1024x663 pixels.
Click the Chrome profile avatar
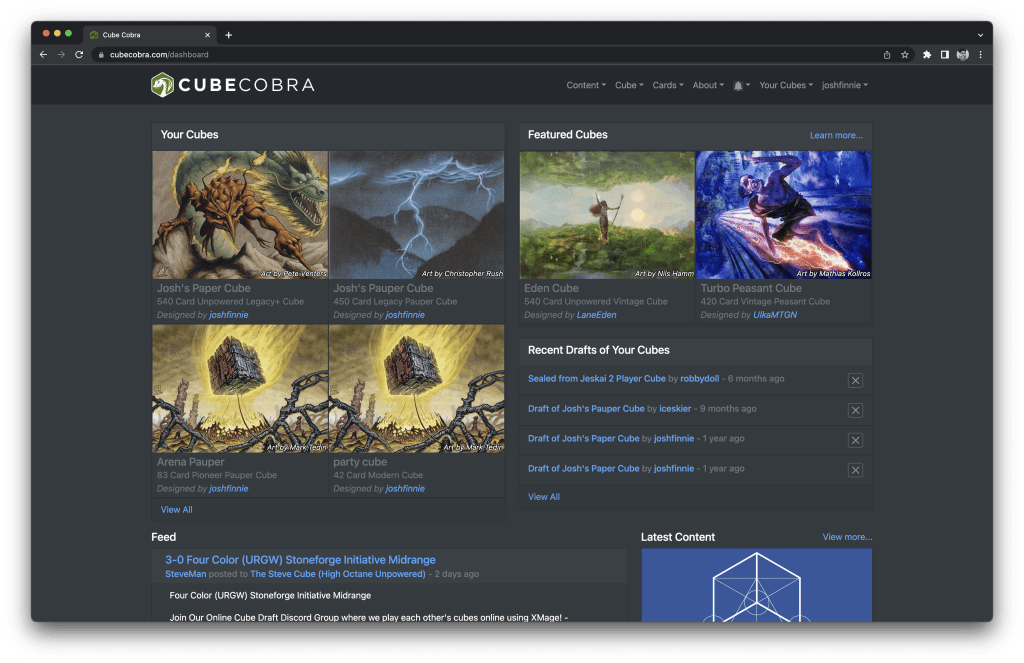[962, 54]
